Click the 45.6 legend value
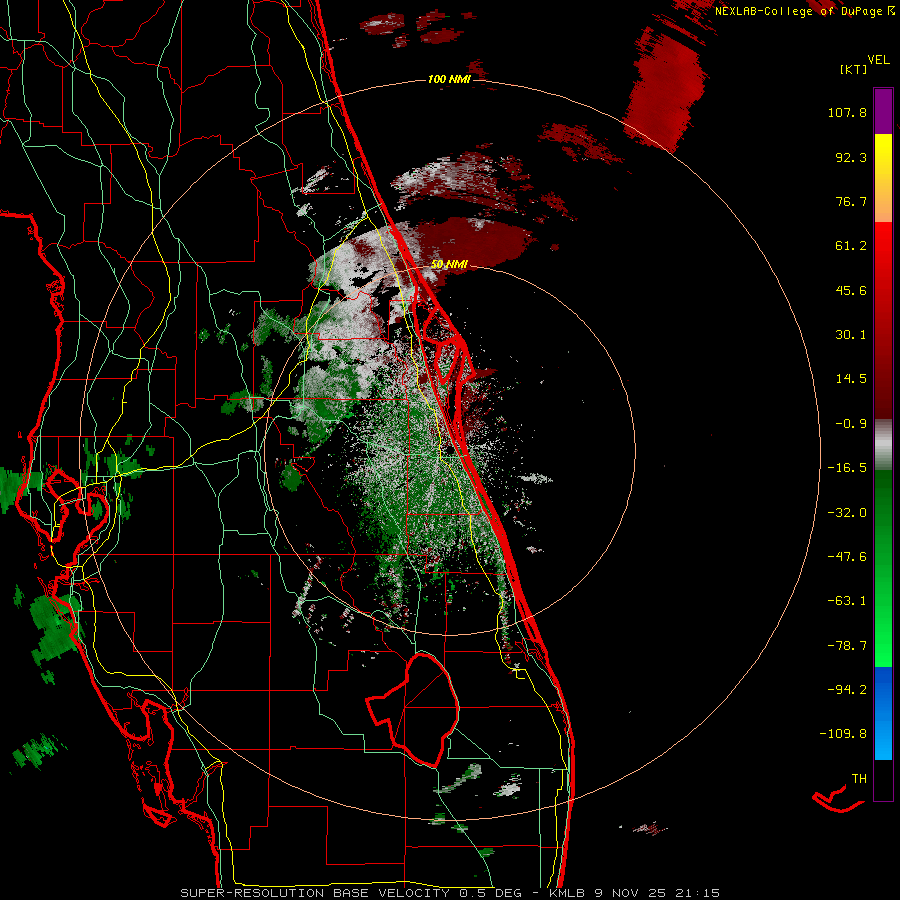This screenshot has height=900, width=900. click(851, 290)
